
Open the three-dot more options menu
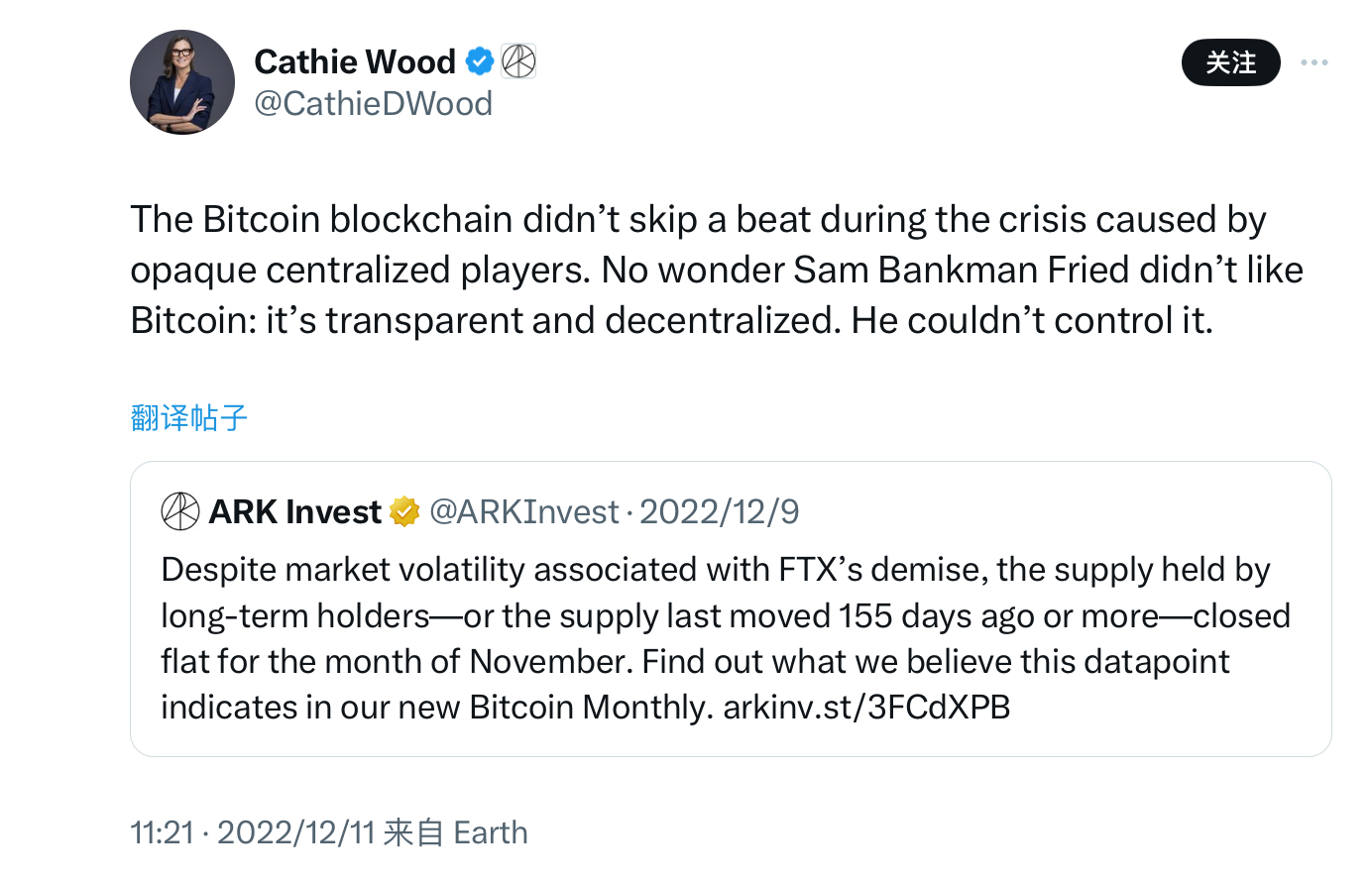click(1314, 62)
